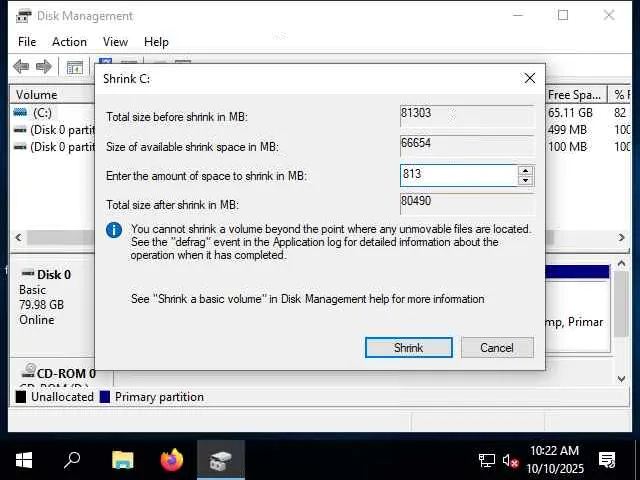Click the volume list left scroll arrow

coord(18,237)
